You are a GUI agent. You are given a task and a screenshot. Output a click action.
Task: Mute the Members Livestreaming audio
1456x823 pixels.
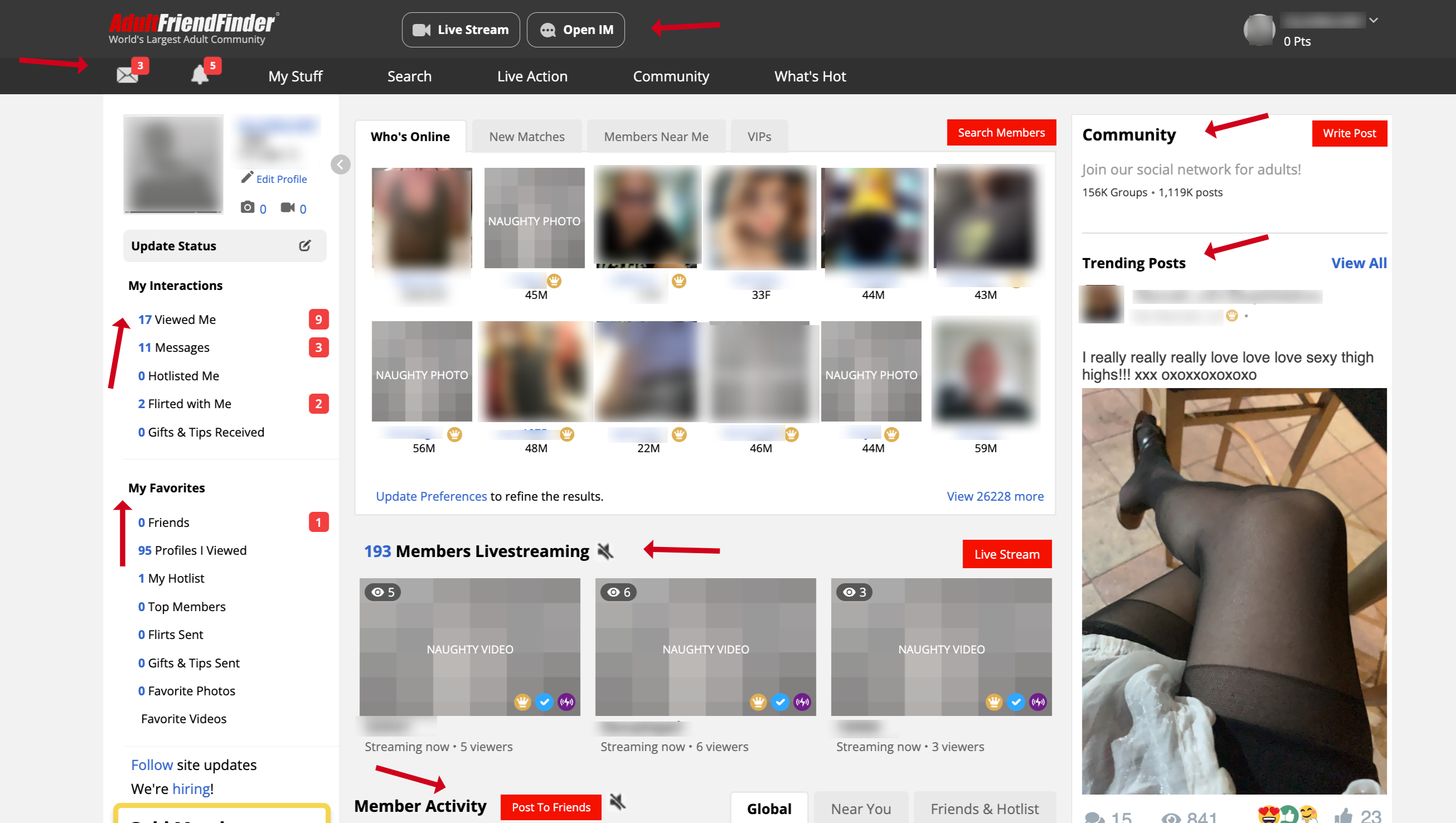[x=605, y=551]
